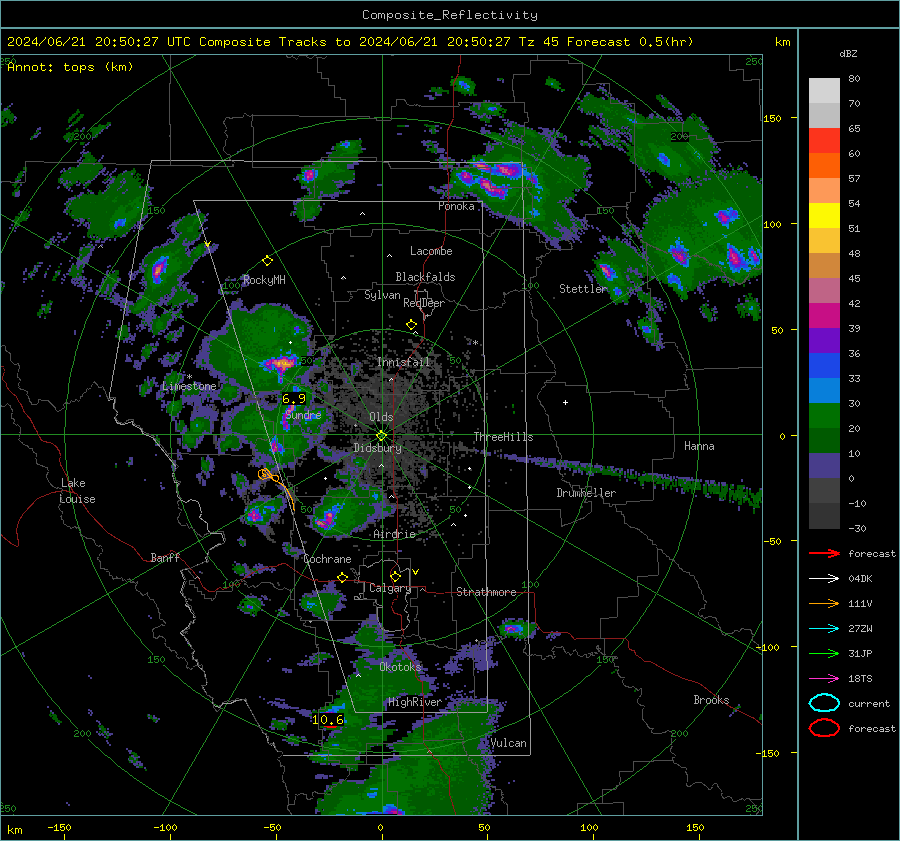
Task: Click the Composite_Reflectivity title
Action: tap(450, 15)
